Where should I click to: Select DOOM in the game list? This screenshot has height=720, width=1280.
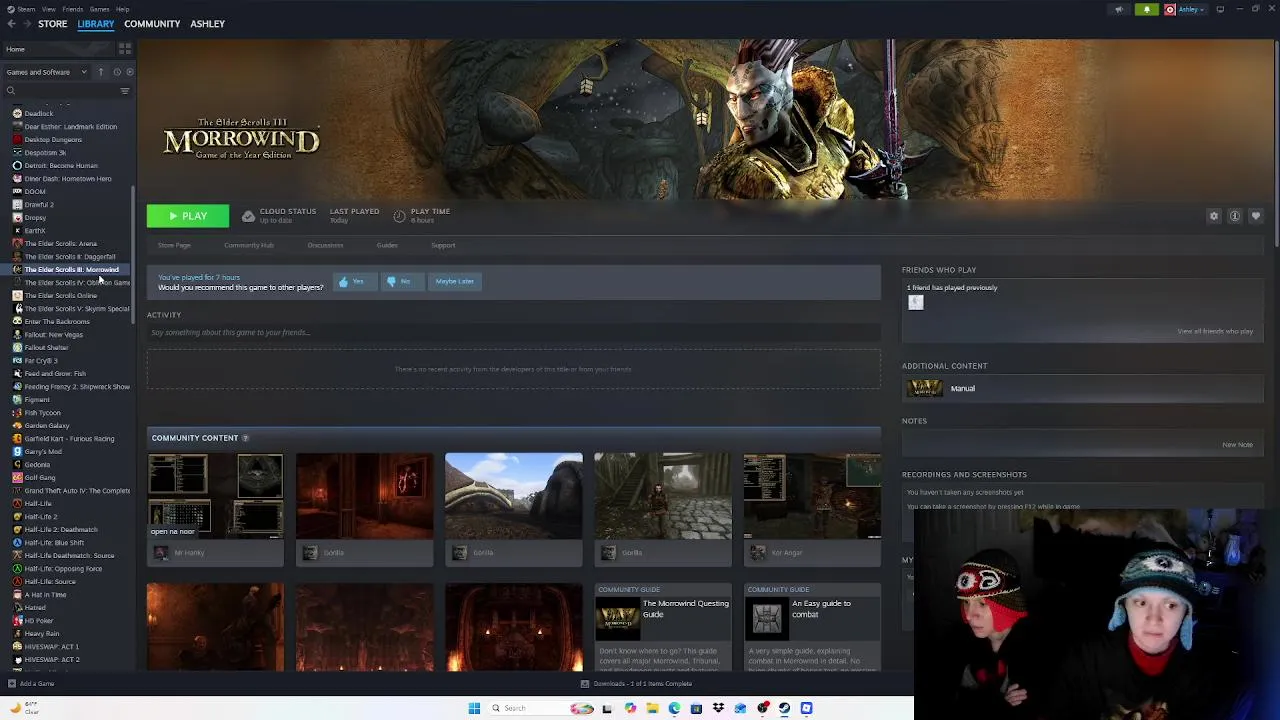(35, 191)
